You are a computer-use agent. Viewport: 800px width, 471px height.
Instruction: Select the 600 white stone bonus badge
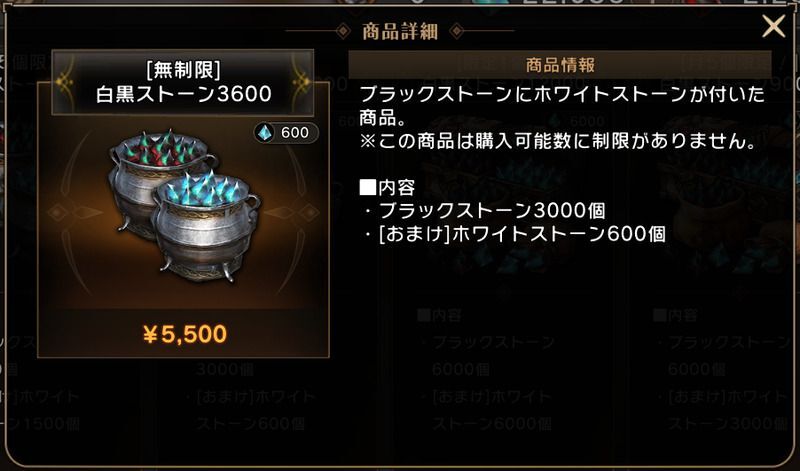[x=286, y=133]
